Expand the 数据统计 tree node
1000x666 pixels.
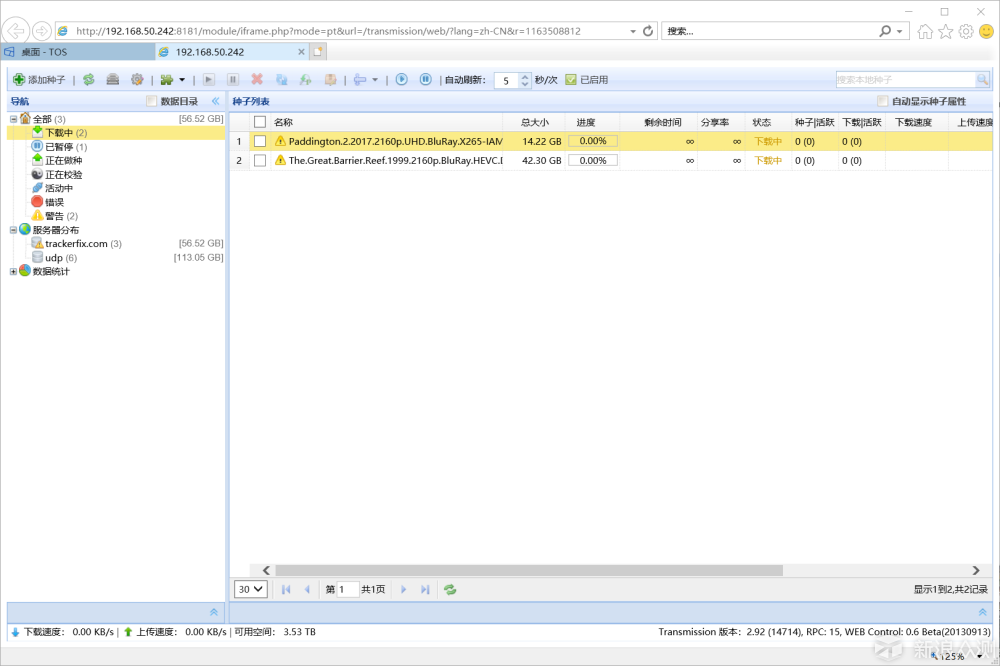coord(13,271)
